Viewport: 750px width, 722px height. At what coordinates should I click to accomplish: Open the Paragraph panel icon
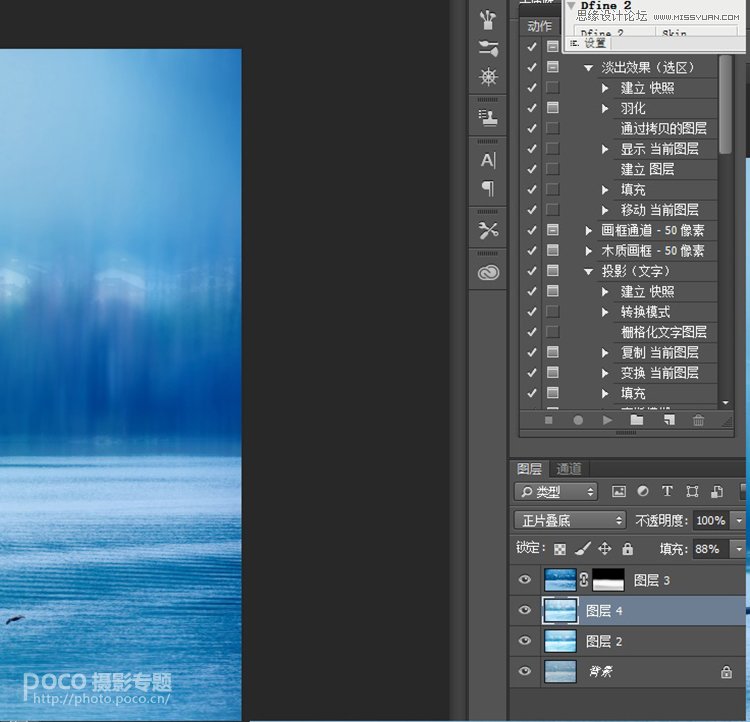point(488,188)
